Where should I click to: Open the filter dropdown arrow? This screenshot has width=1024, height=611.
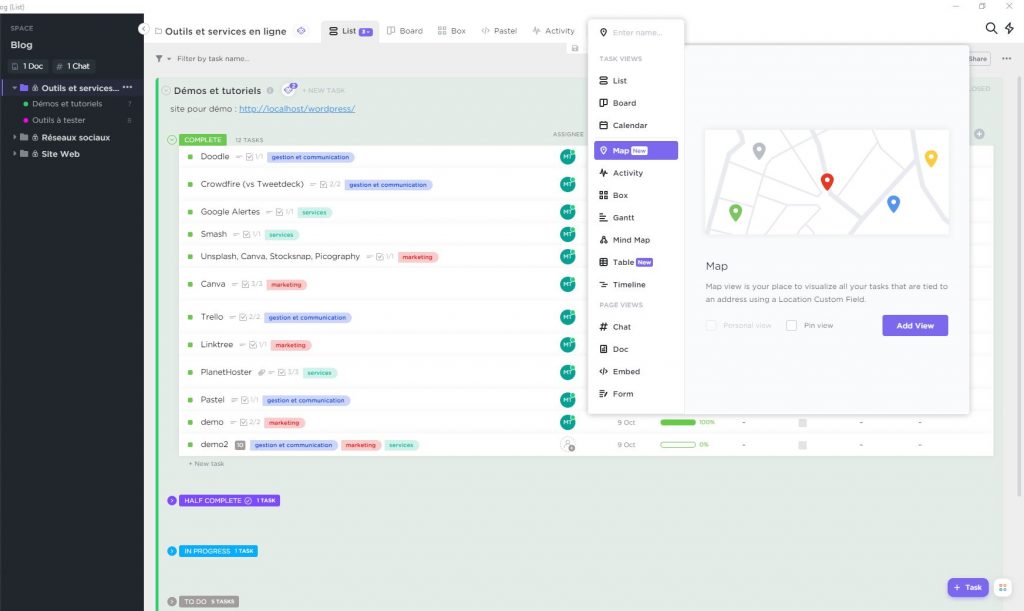(169, 59)
